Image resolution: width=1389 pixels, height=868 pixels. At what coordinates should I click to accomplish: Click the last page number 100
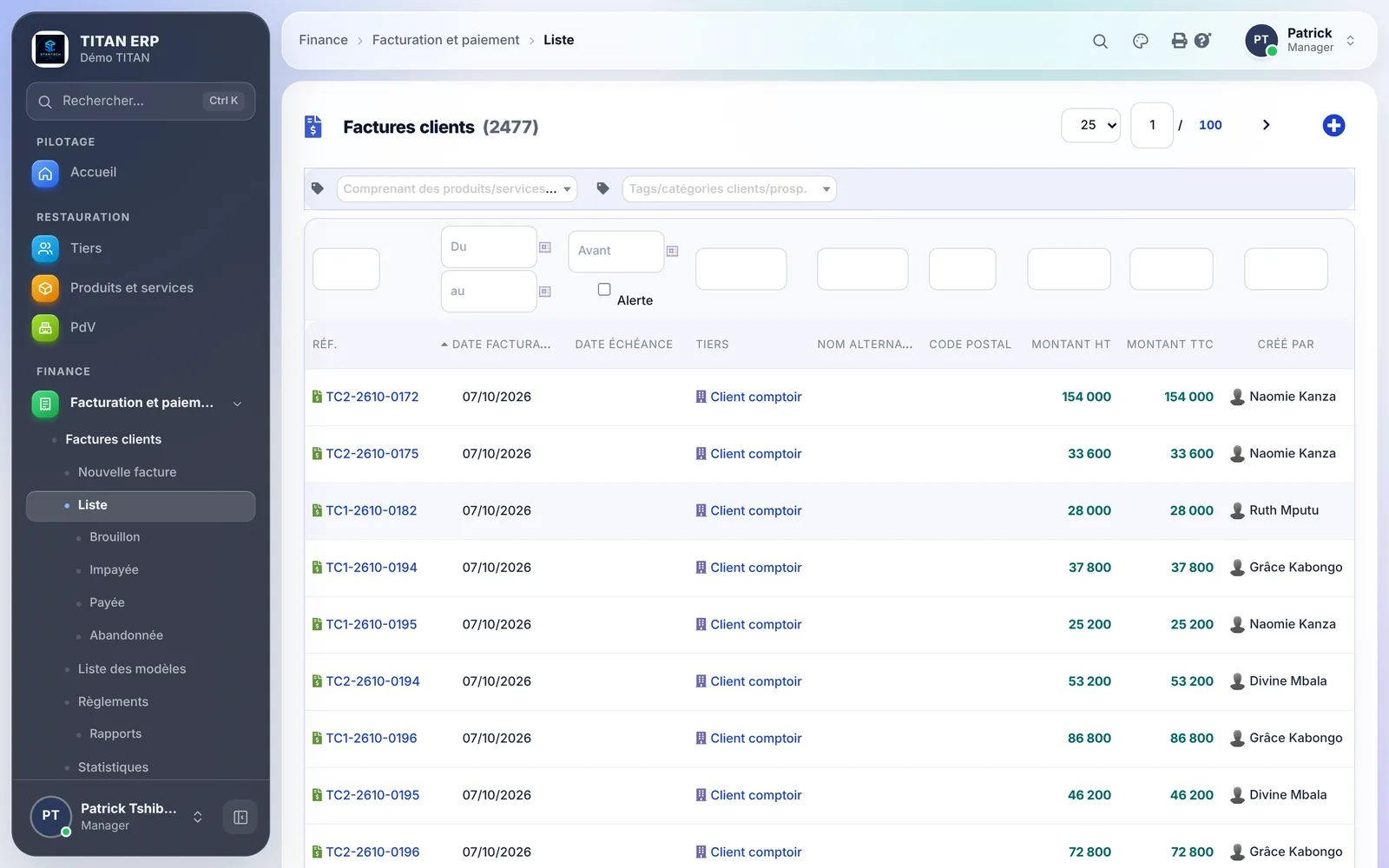click(x=1210, y=125)
